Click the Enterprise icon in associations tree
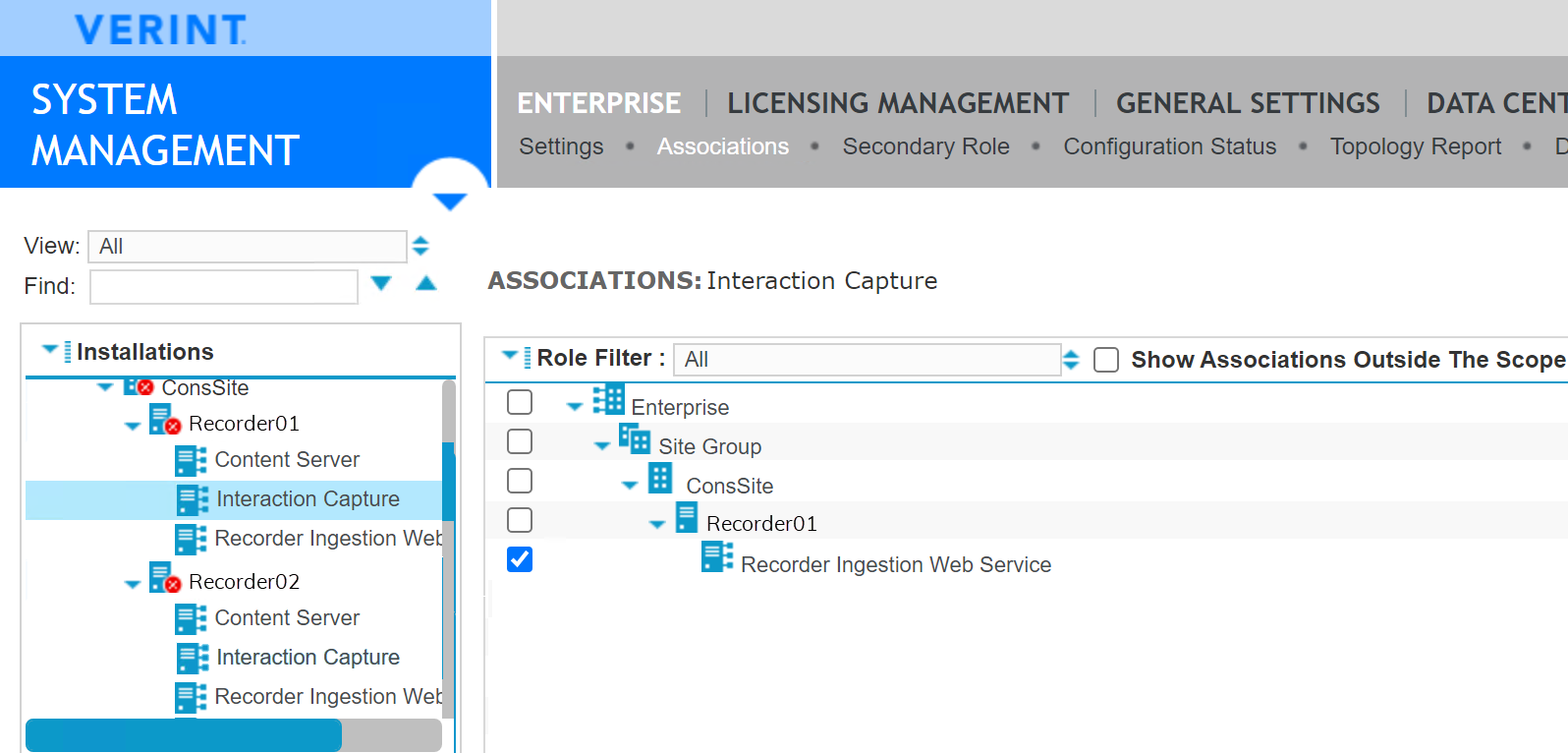This screenshot has width=1568, height=753. coord(608,399)
